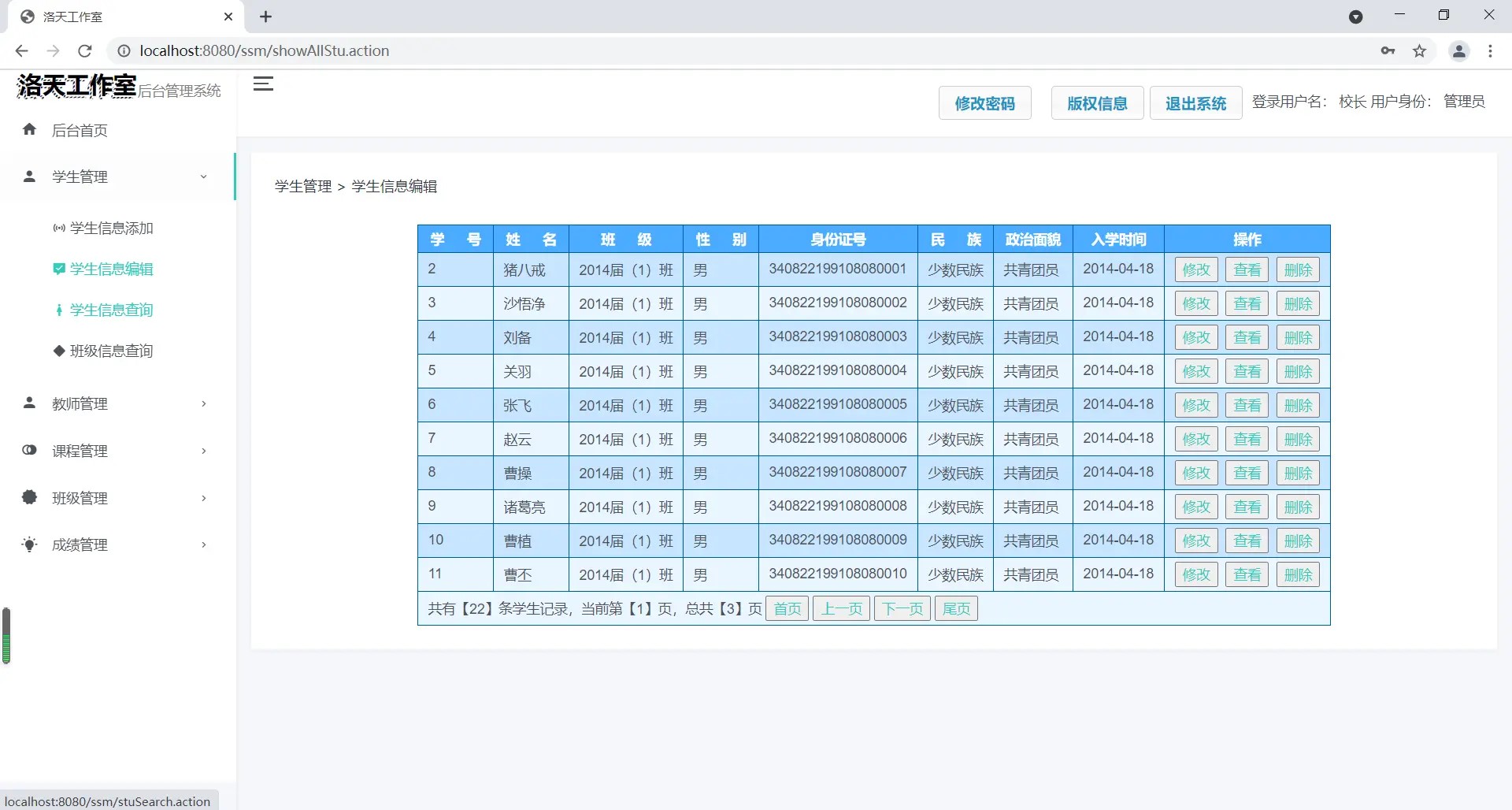Bookmark this page with the star icon

pos(1419,51)
